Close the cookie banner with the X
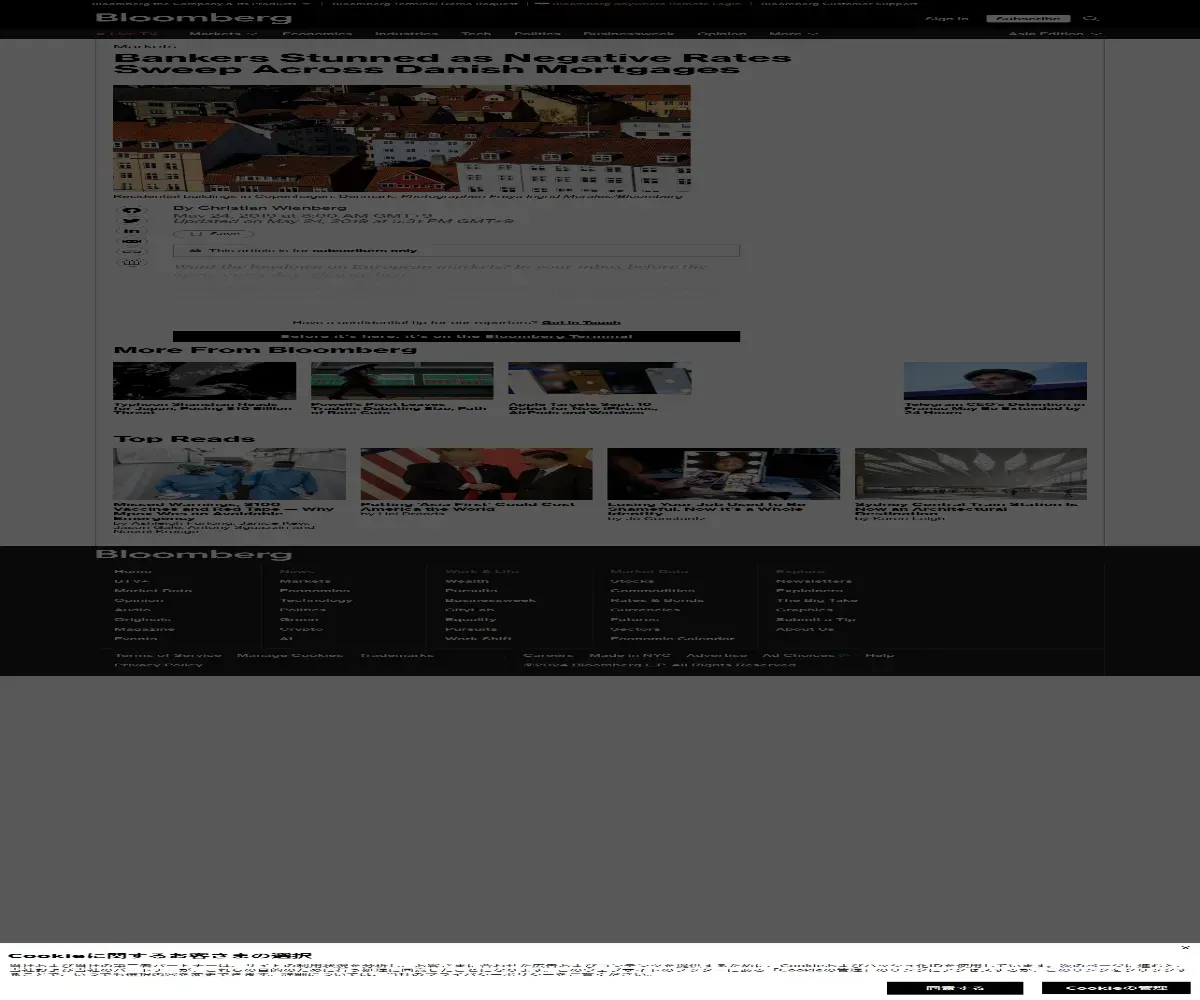 [1186, 947]
